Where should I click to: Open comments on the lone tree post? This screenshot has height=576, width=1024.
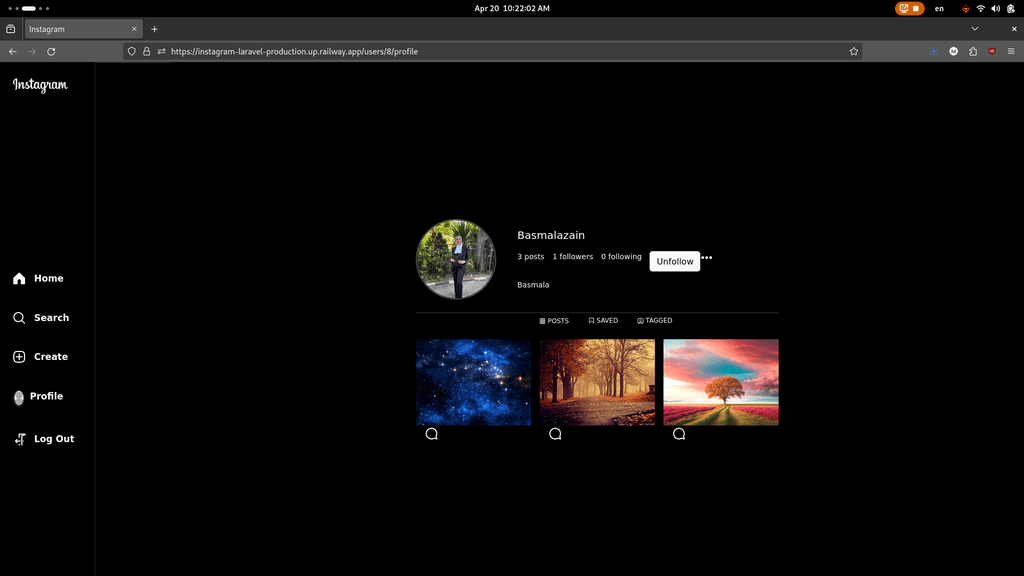click(x=679, y=434)
